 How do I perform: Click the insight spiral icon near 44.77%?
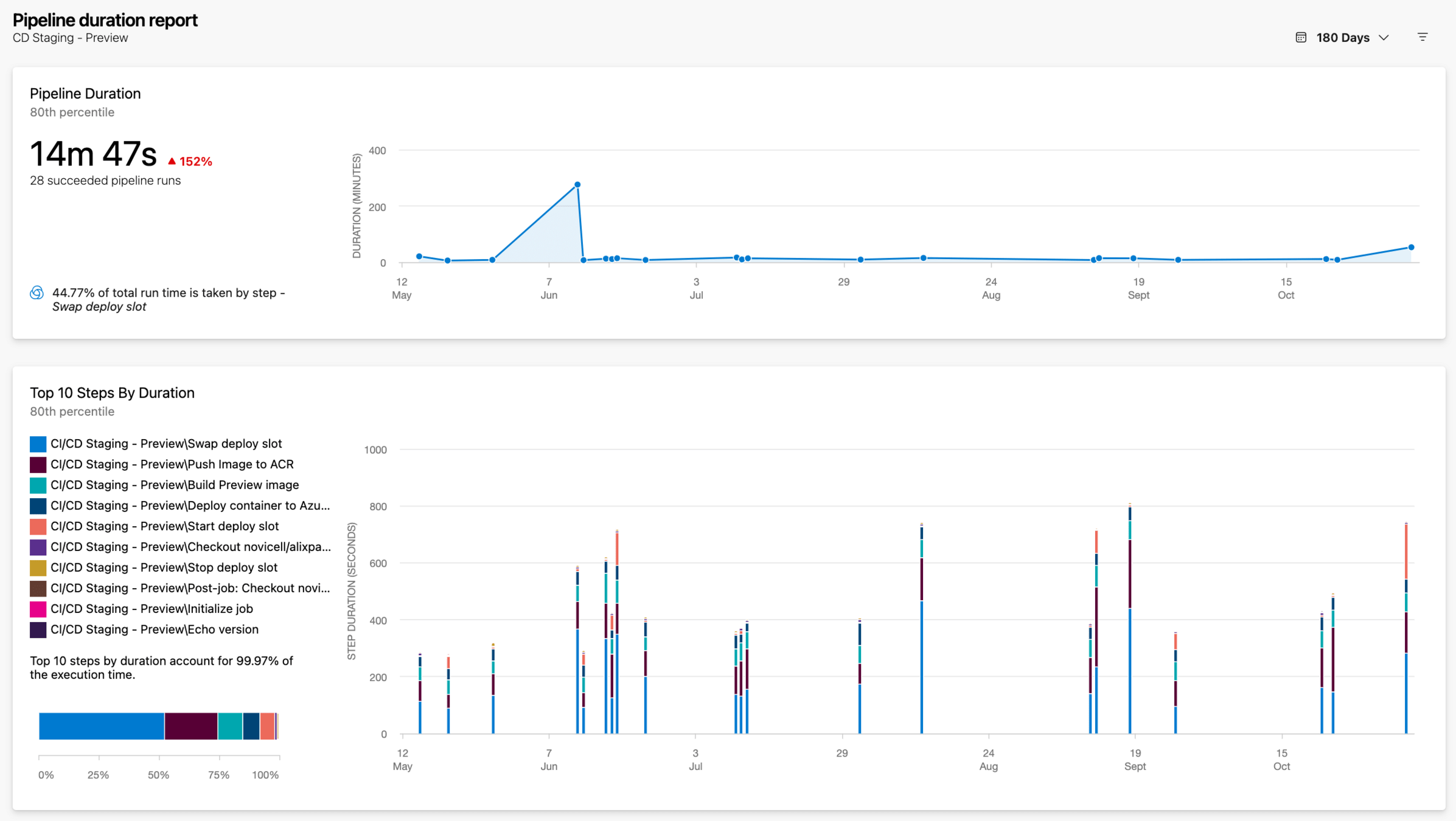[x=37, y=293]
